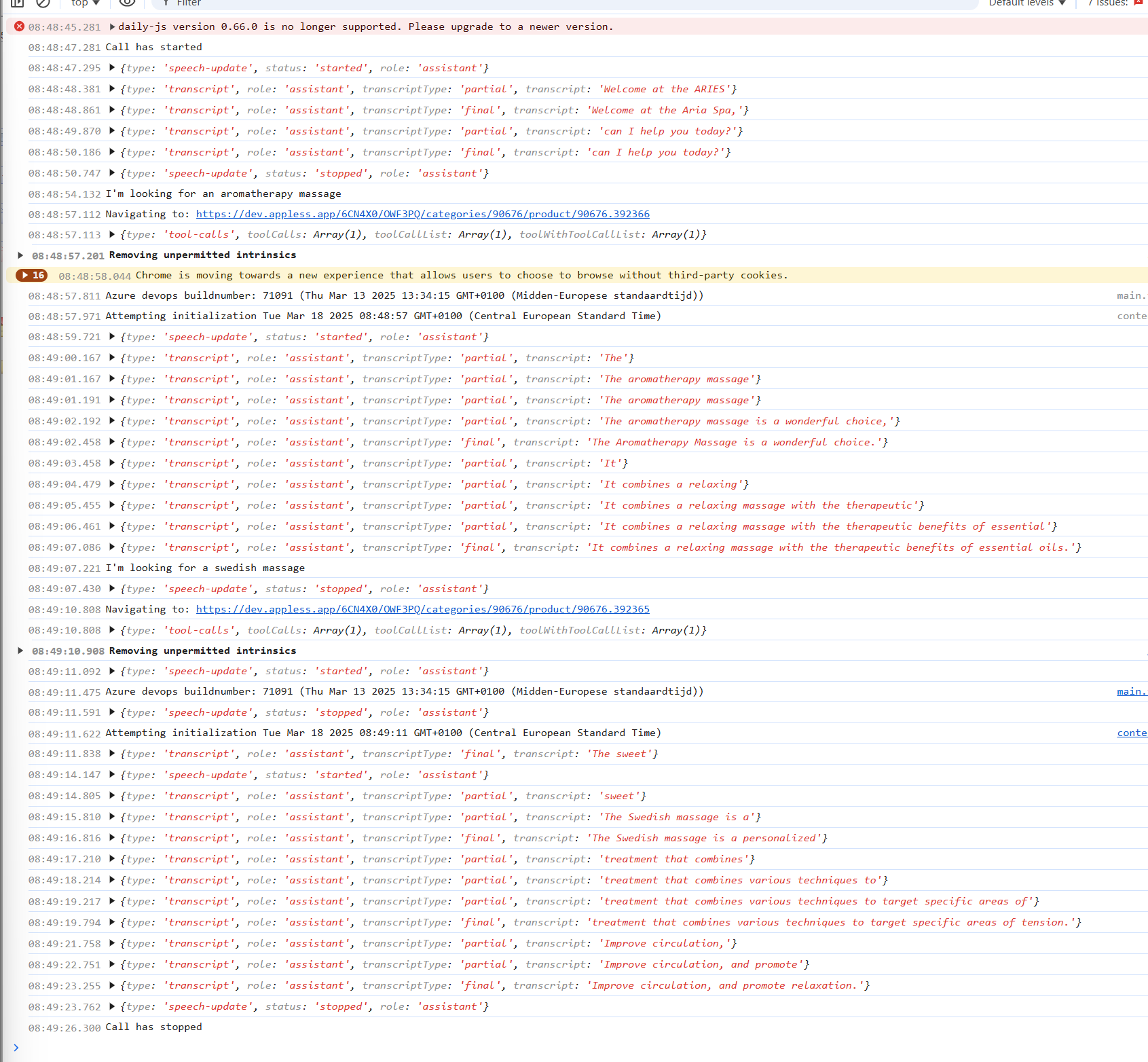This screenshot has width=1148, height=1062.
Task: Open the product URL ending 90676.392366
Action: pyautogui.click(x=423, y=214)
